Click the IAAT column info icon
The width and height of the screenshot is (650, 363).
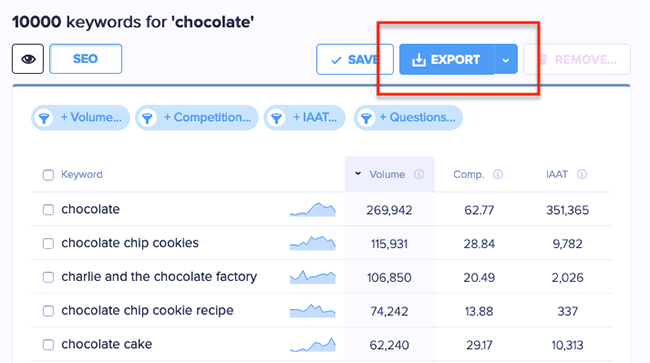tap(582, 174)
